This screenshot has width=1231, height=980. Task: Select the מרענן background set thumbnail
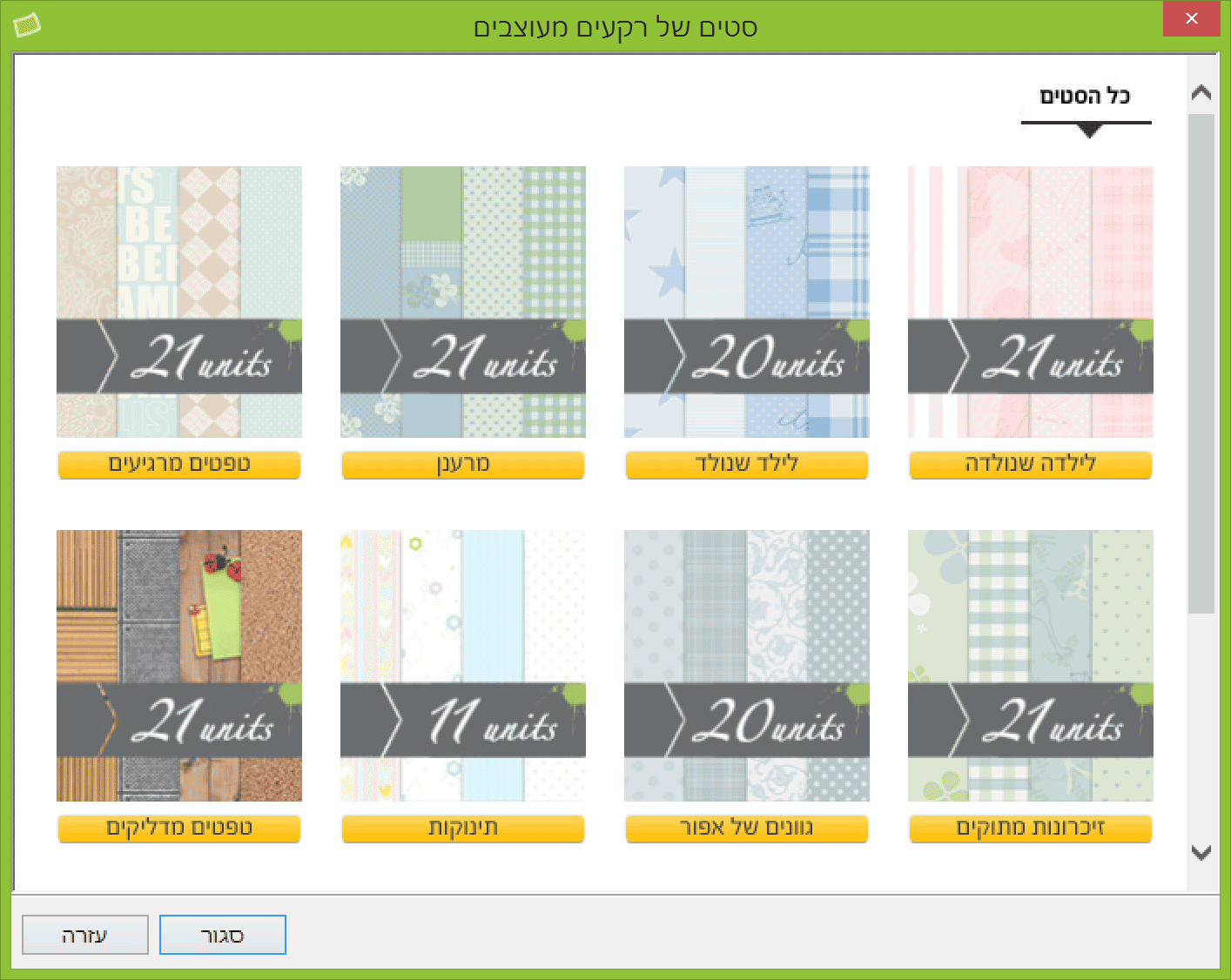point(463,301)
